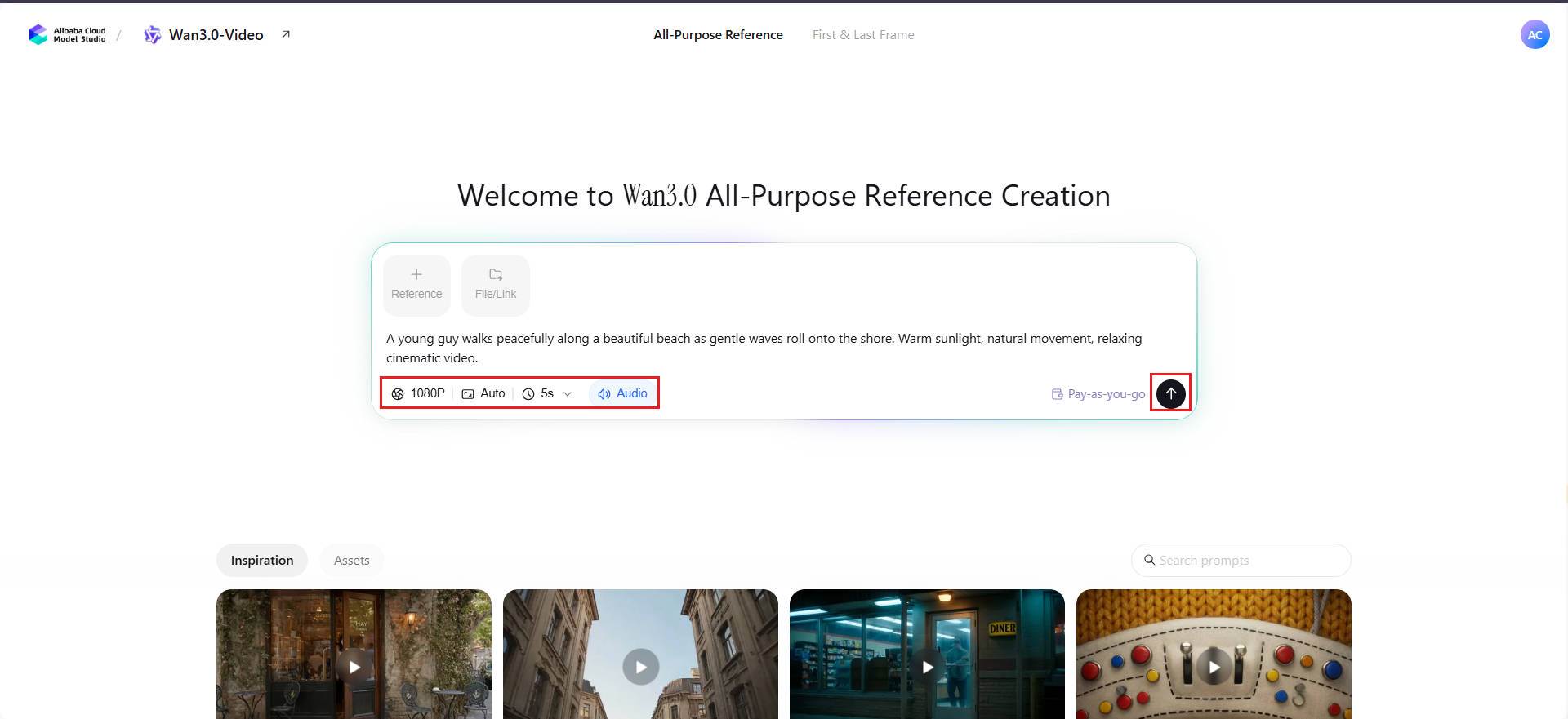
Task: Change the 1080P resolution setting
Action: [x=418, y=393]
